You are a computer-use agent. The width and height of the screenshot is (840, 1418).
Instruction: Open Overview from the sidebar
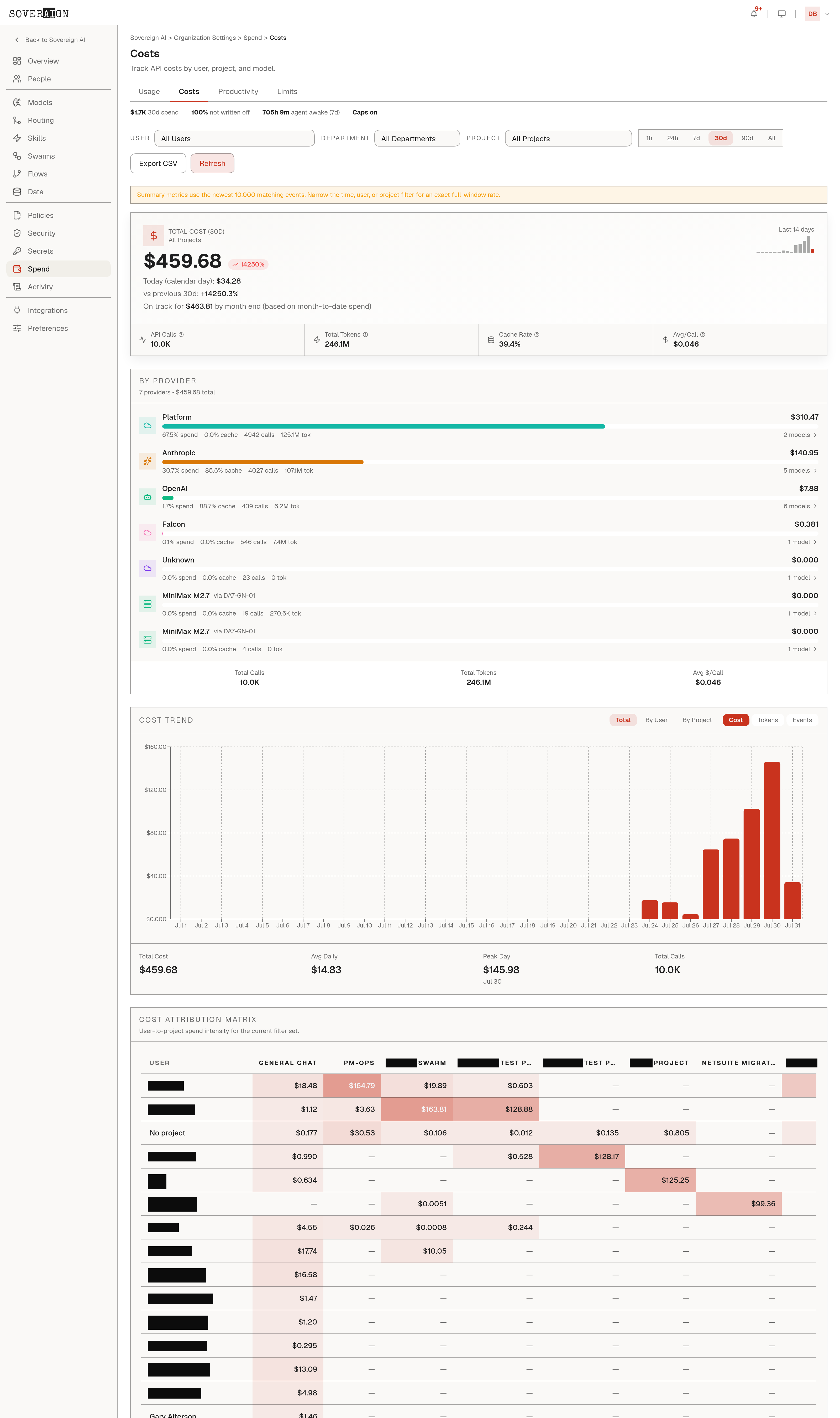click(58, 61)
